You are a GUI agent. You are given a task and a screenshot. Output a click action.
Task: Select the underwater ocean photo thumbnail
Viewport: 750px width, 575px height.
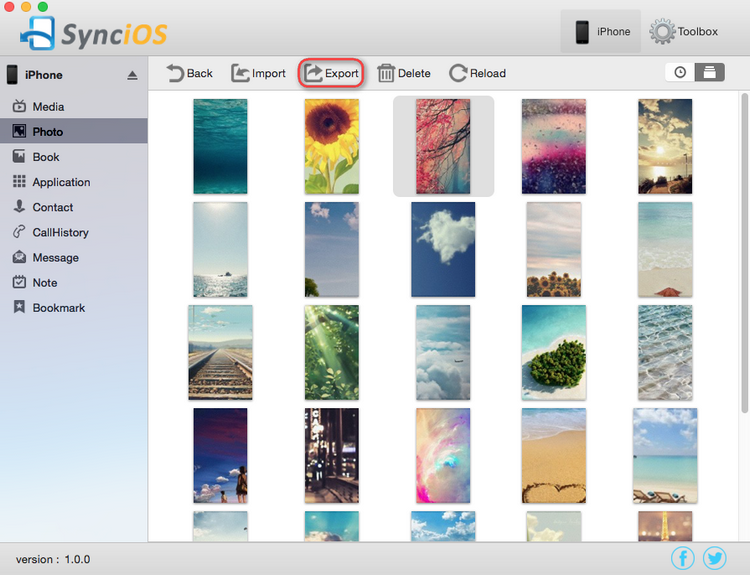point(220,146)
